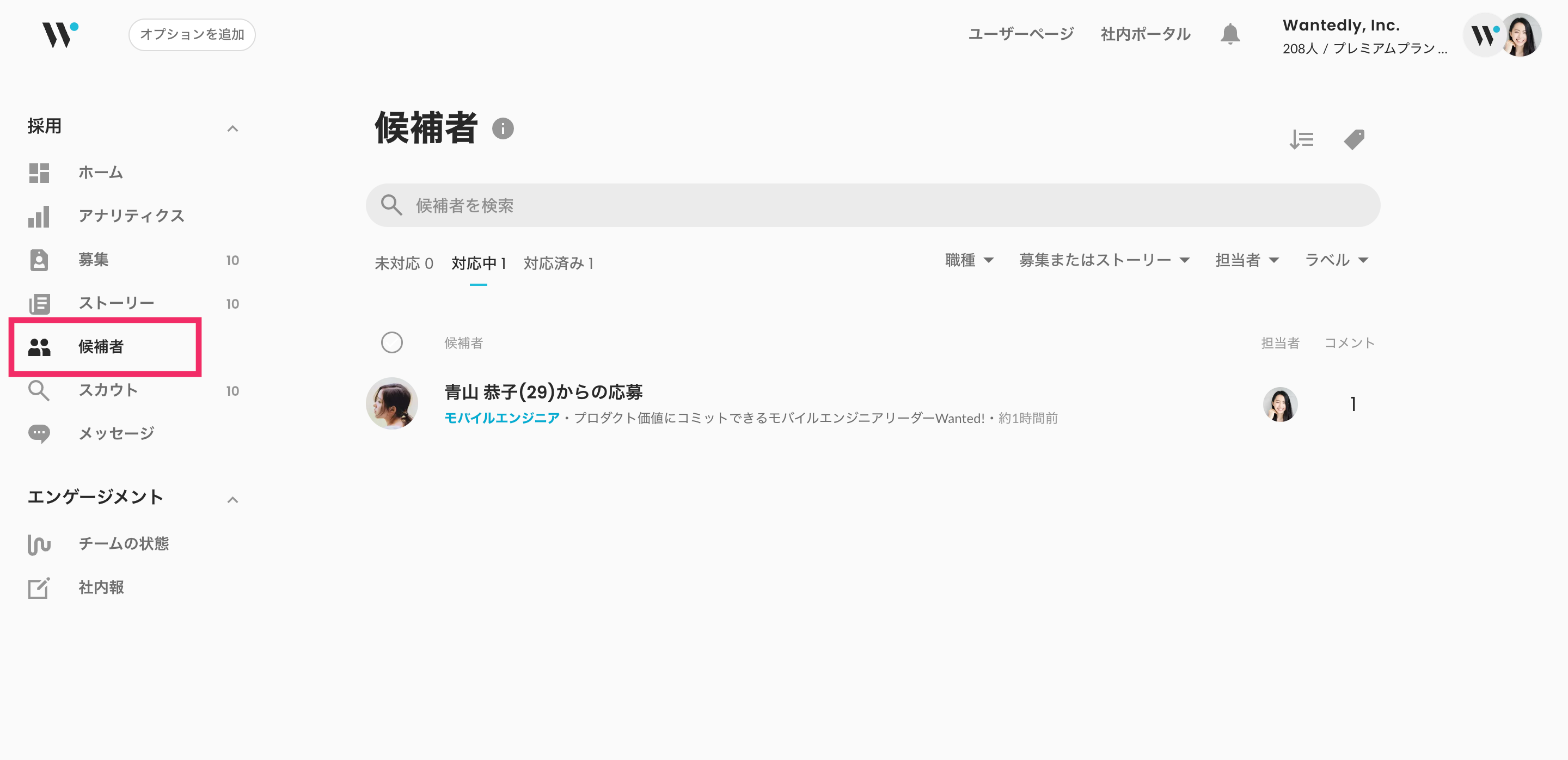Viewport: 1568px width, 760px height.
Task: Open チームの状態 in the sidebar
Action: click(x=124, y=543)
